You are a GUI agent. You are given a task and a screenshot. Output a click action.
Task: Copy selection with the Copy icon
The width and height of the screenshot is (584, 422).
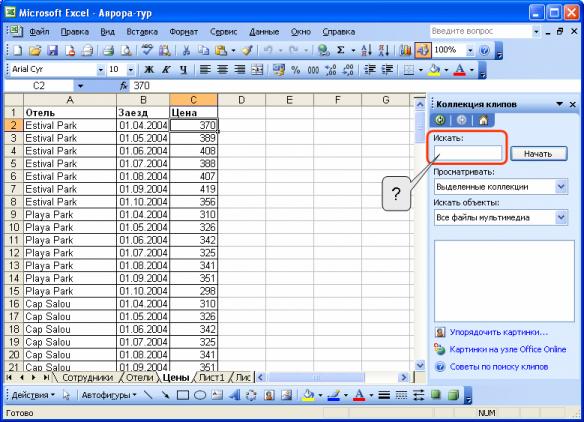coord(203,50)
